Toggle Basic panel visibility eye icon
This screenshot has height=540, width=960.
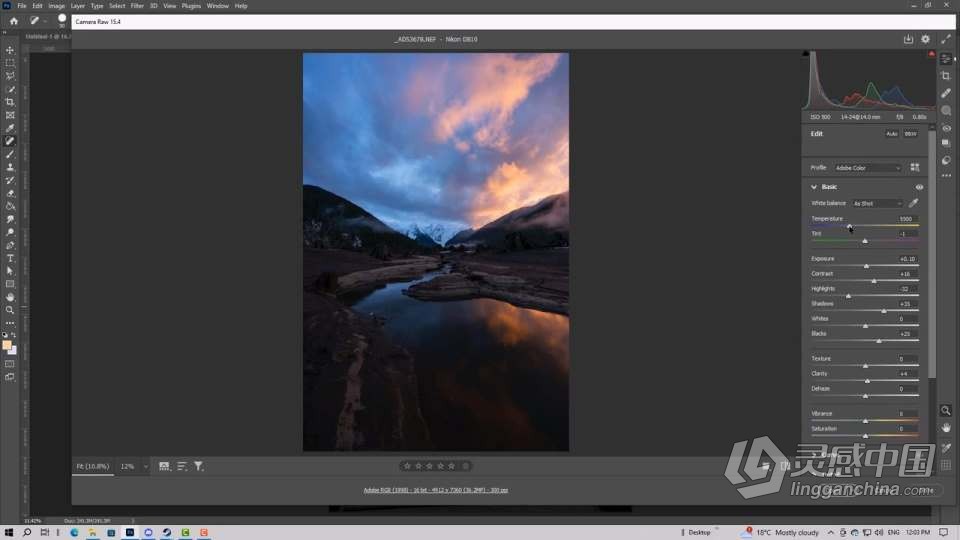tap(919, 187)
